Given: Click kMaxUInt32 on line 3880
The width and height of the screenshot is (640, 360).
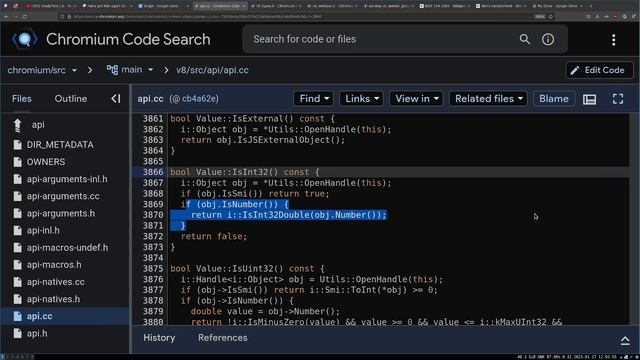Looking at the screenshot, I should tap(520, 322).
